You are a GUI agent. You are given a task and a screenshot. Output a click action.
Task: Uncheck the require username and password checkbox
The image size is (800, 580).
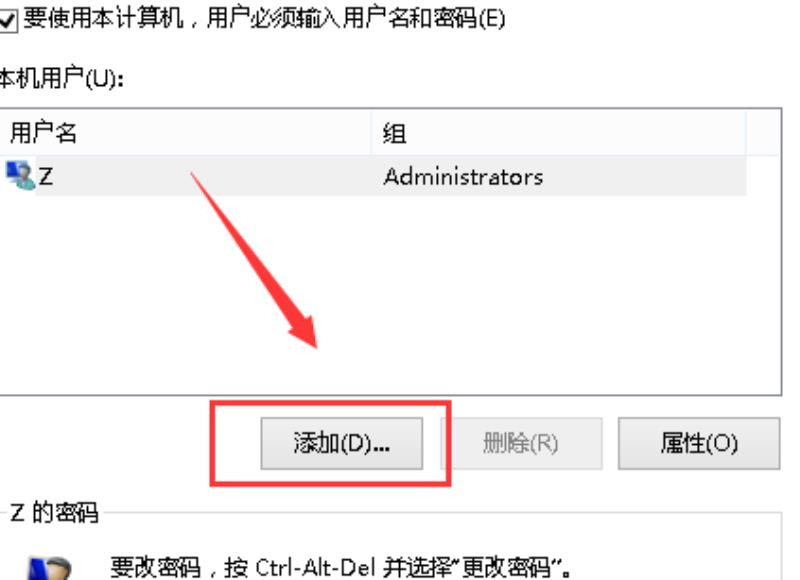(x=7, y=21)
